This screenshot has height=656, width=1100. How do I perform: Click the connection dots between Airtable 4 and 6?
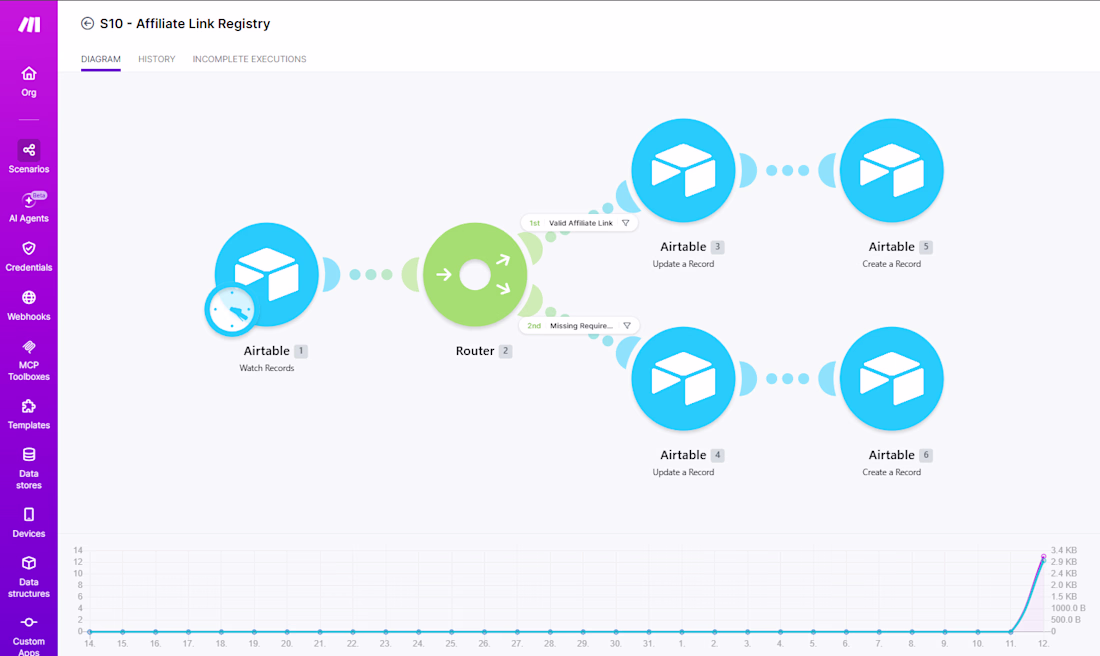[x=787, y=379]
